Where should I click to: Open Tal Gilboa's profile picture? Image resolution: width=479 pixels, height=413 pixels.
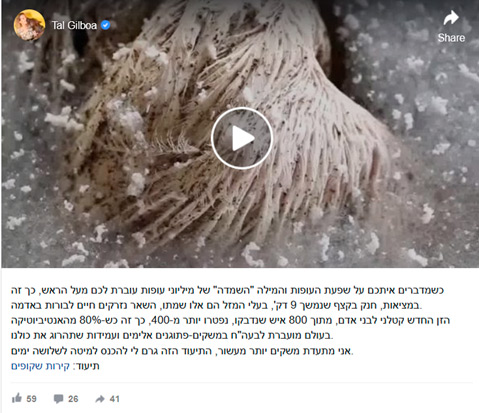tap(29, 25)
